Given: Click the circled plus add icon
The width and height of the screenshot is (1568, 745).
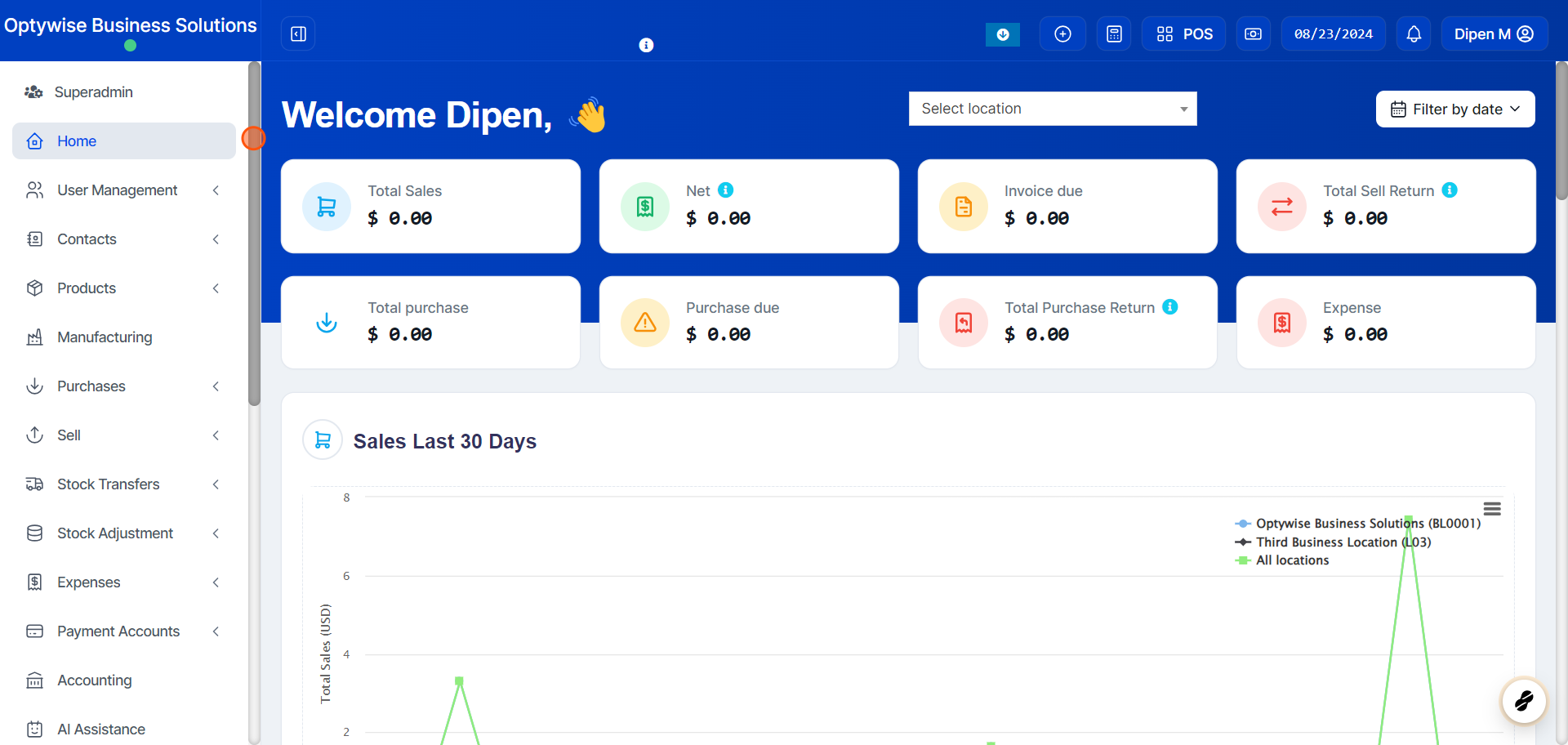Looking at the screenshot, I should pyautogui.click(x=1062, y=33).
